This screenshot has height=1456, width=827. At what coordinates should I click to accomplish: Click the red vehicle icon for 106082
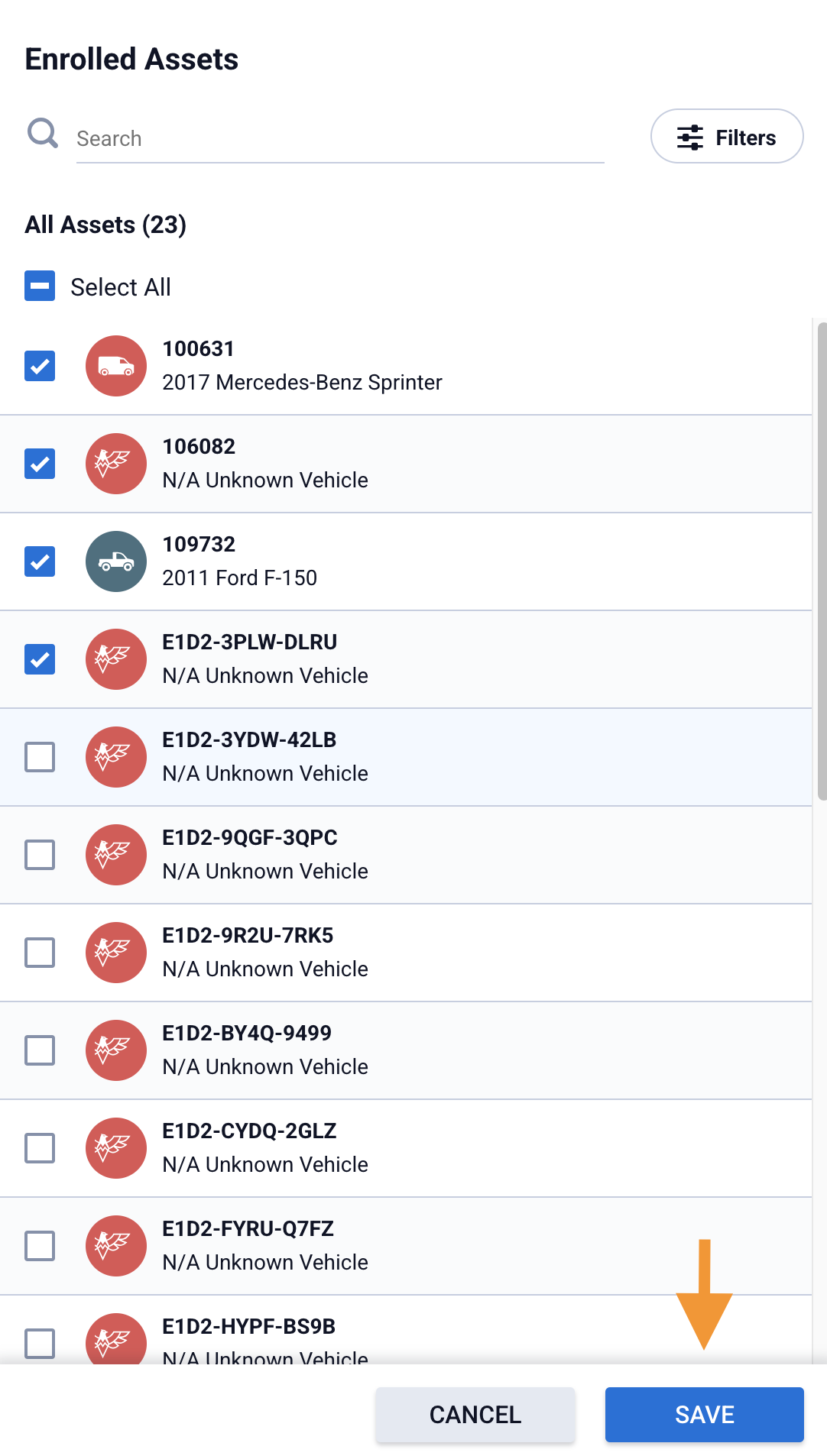click(x=115, y=464)
